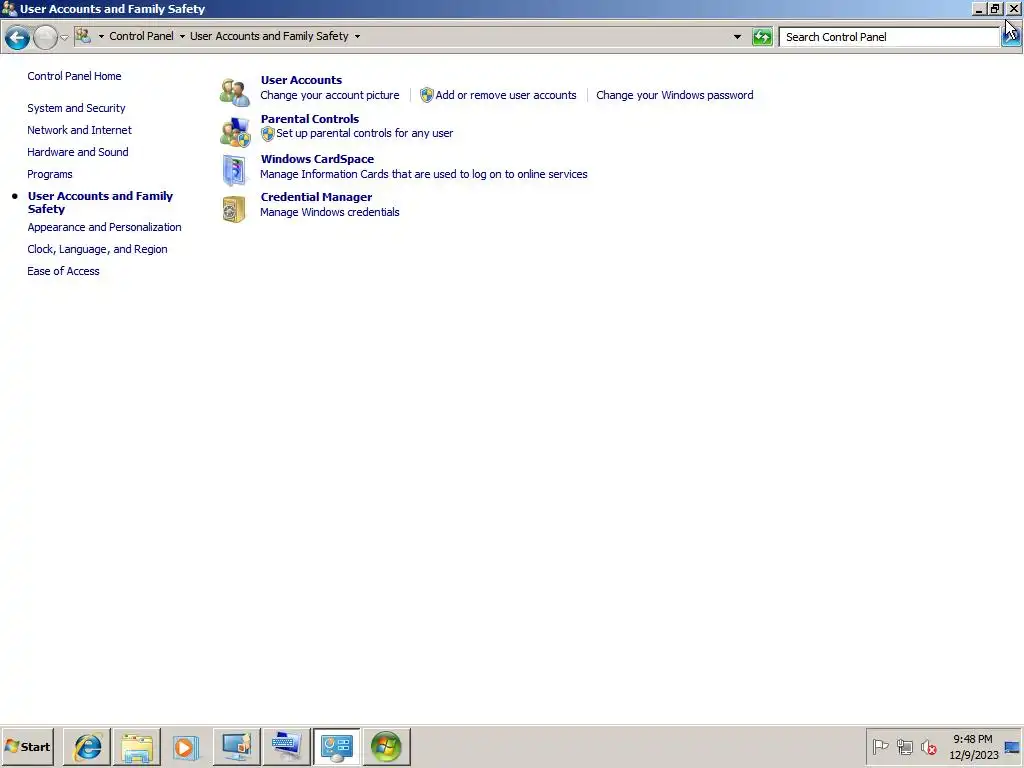Click Add or remove user accounts
This screenshot has height=768, width=1024.
click(506, 95)
